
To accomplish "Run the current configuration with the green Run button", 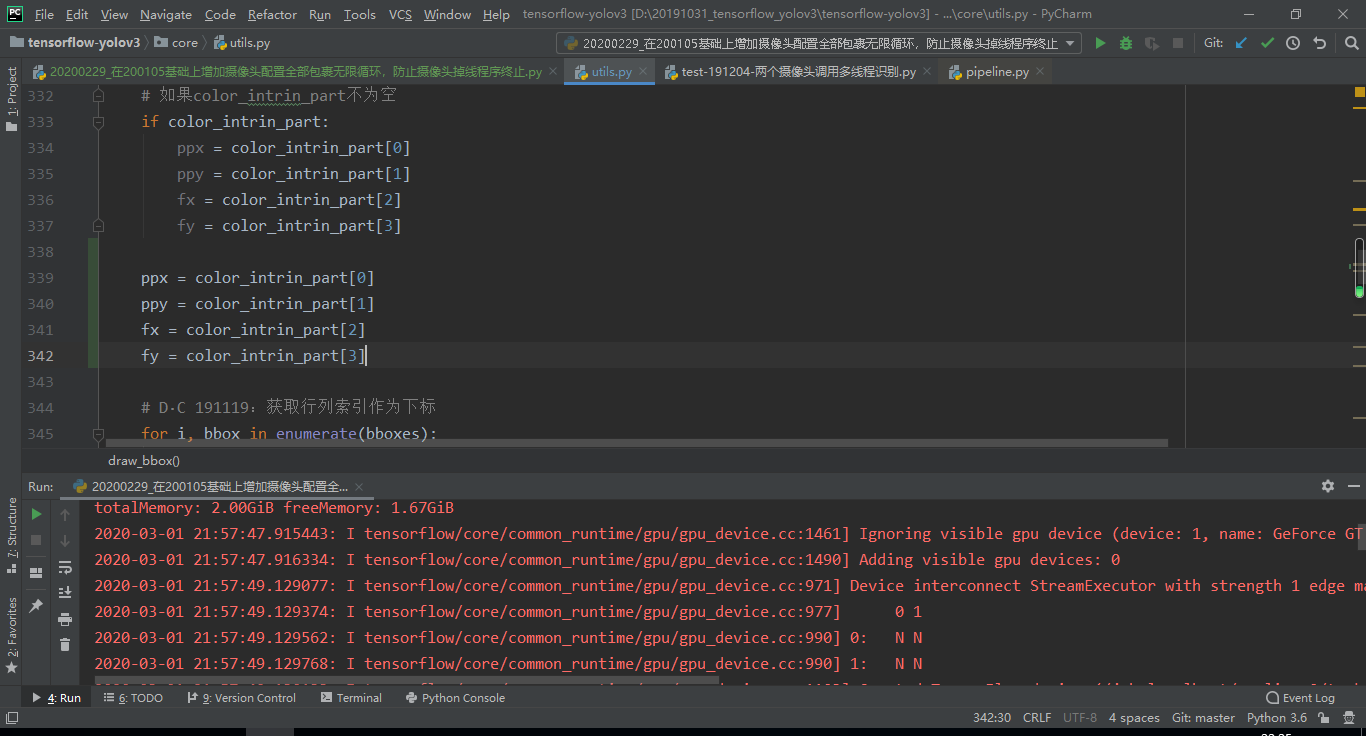I will click(1100, 43).
